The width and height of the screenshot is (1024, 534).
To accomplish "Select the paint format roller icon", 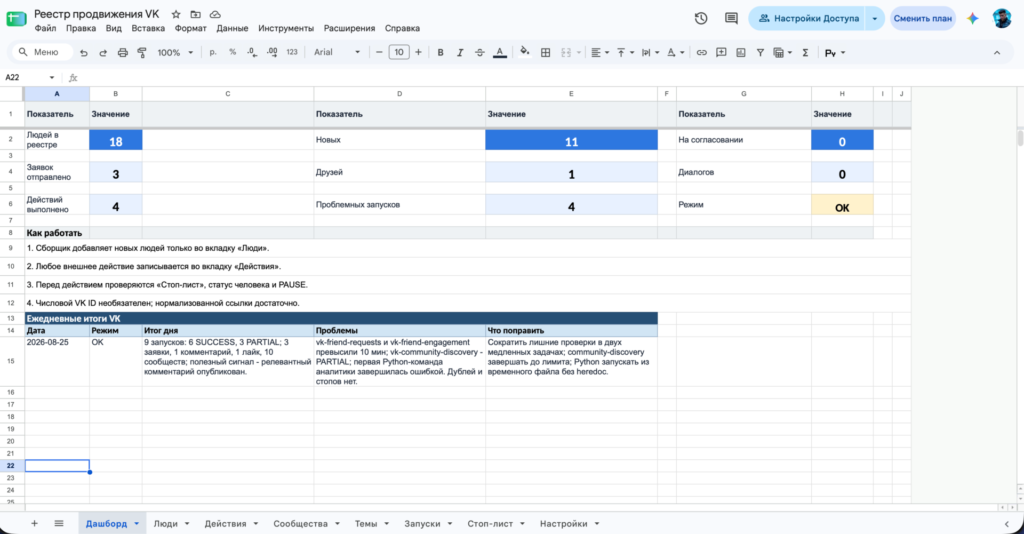I will tap(142, 53).
